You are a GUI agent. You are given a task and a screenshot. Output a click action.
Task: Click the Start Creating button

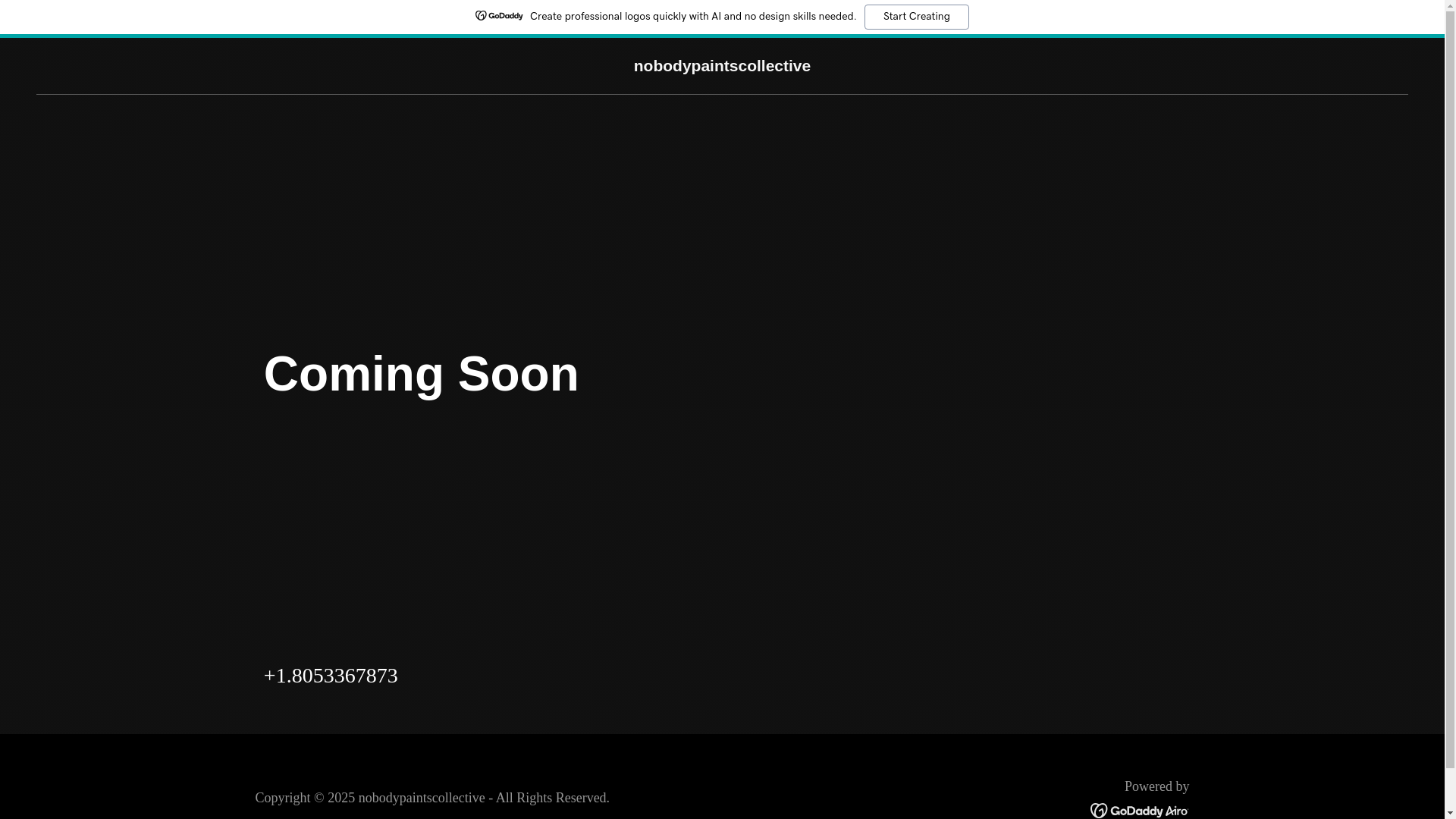click(x=916, y=17)
